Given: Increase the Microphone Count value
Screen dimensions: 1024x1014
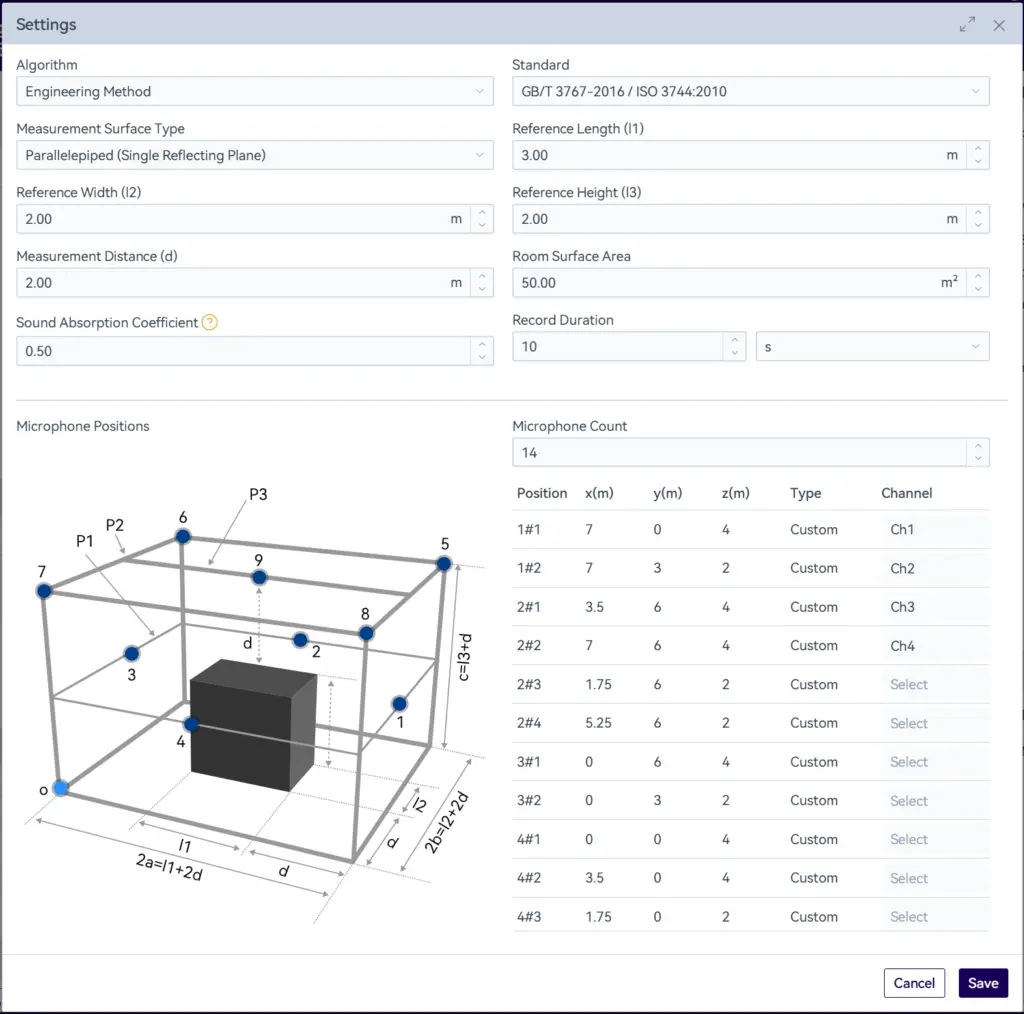Looking at the screenshot, I should (x=978, y=447).
